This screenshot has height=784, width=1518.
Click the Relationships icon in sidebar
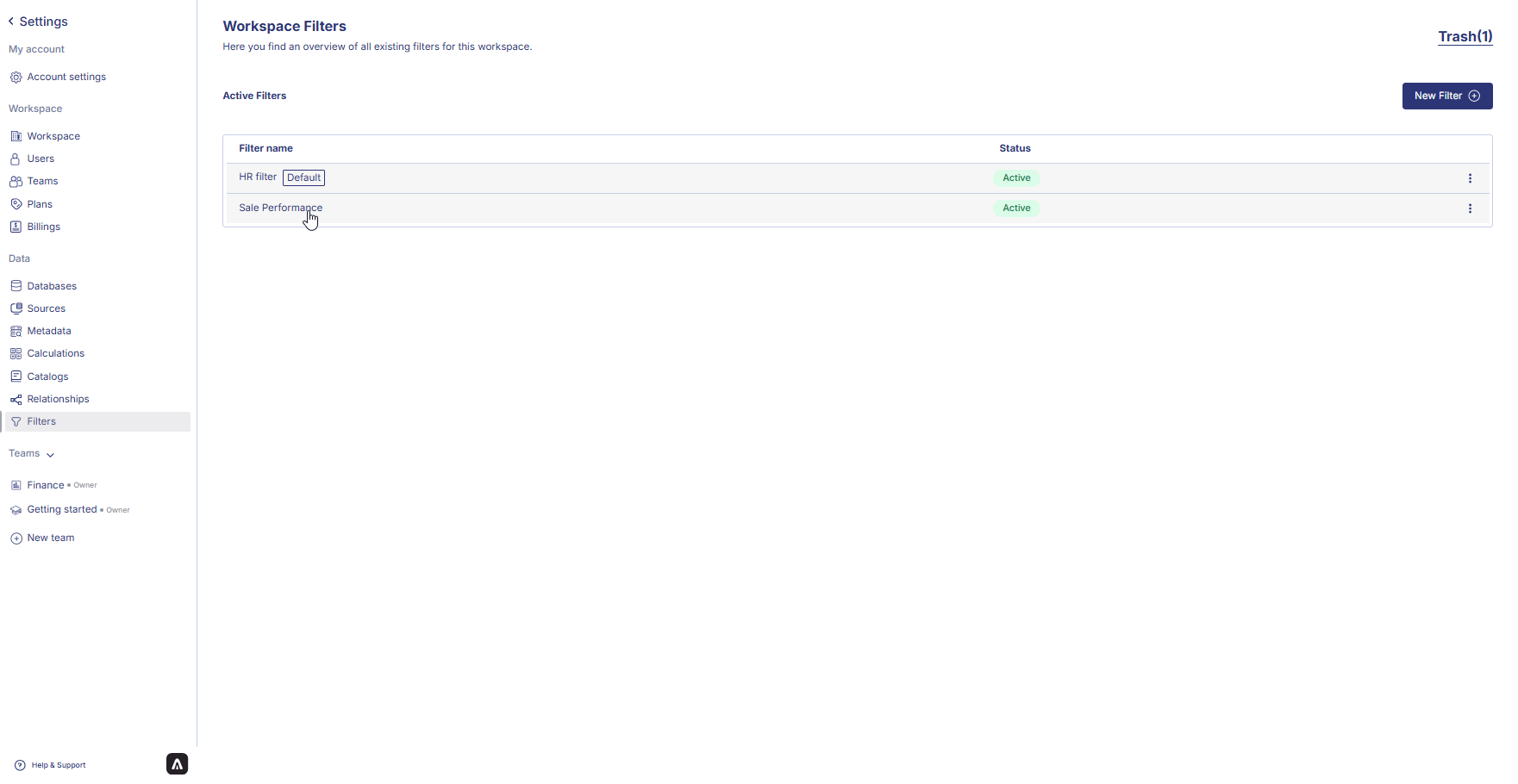coord(16,399)
